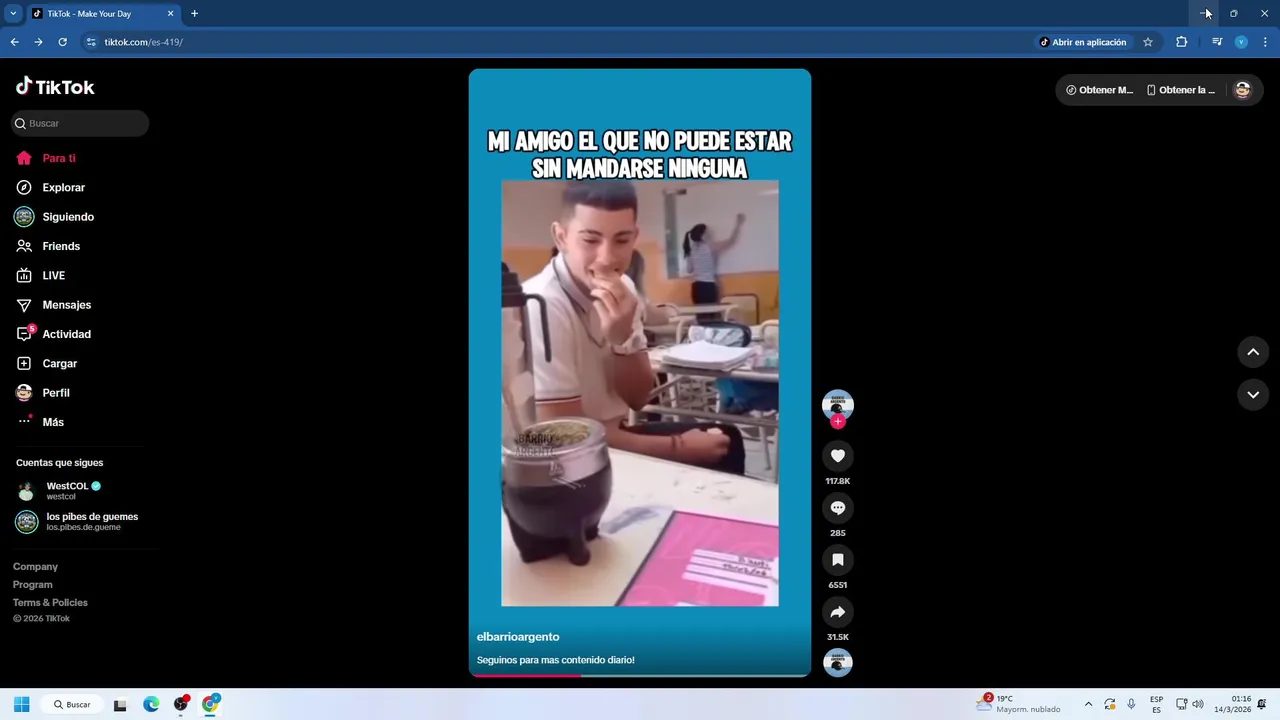Viewport: 1280px width, 720px height.
Task: Seek in the video progress bar
Action: point(640,675)
